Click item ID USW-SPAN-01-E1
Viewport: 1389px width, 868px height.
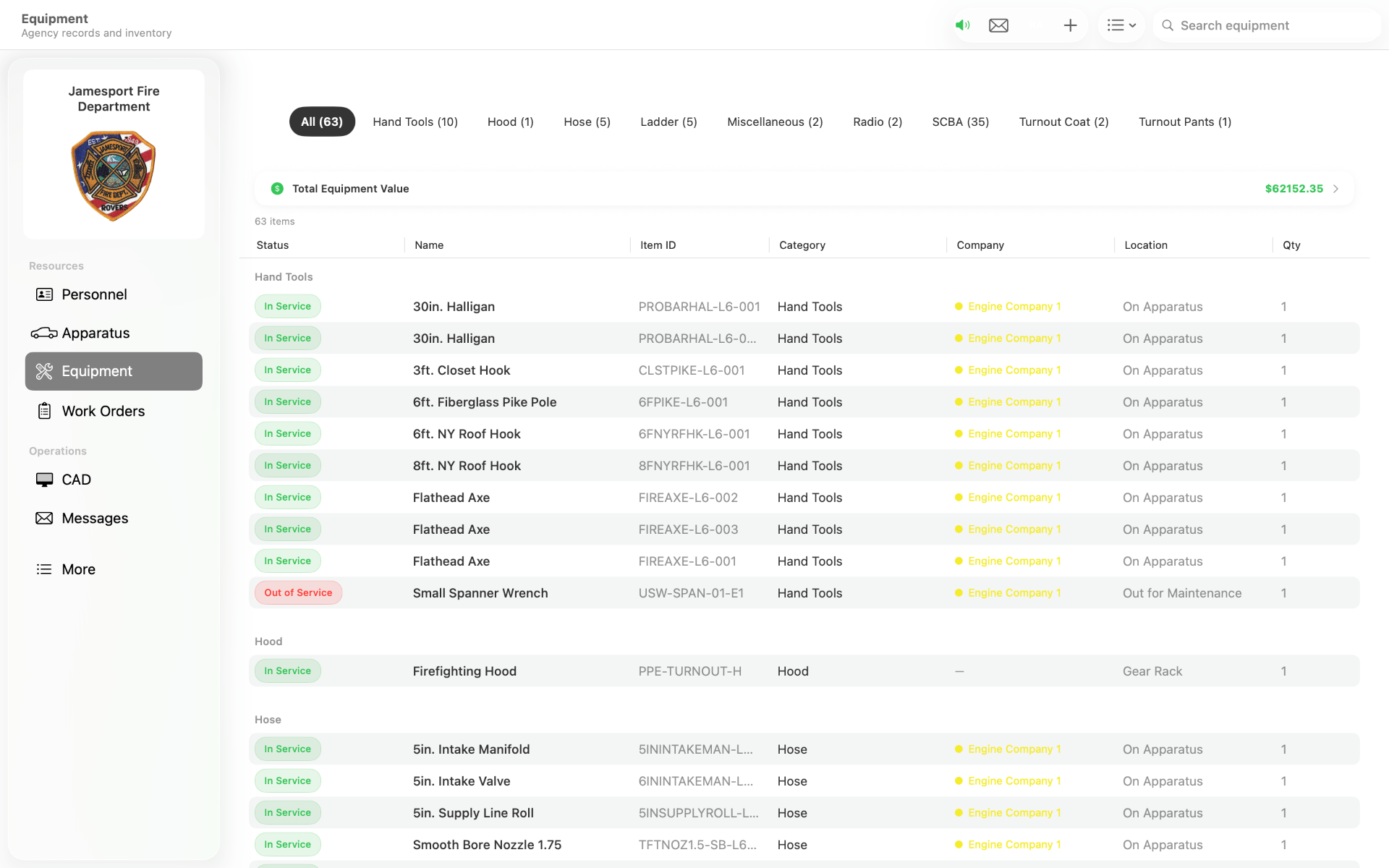pos(691,593)
